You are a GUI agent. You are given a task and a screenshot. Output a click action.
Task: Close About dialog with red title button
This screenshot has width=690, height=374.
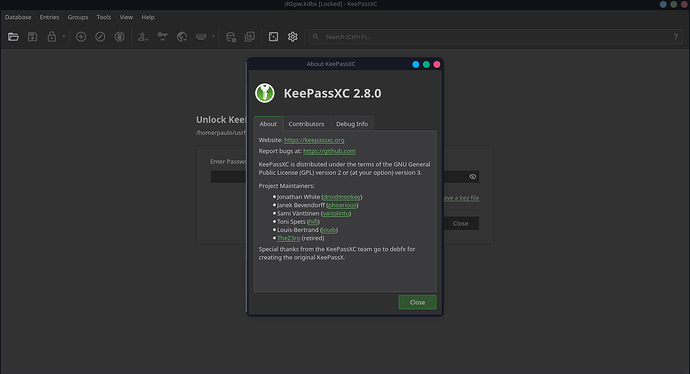click(437, 64)
